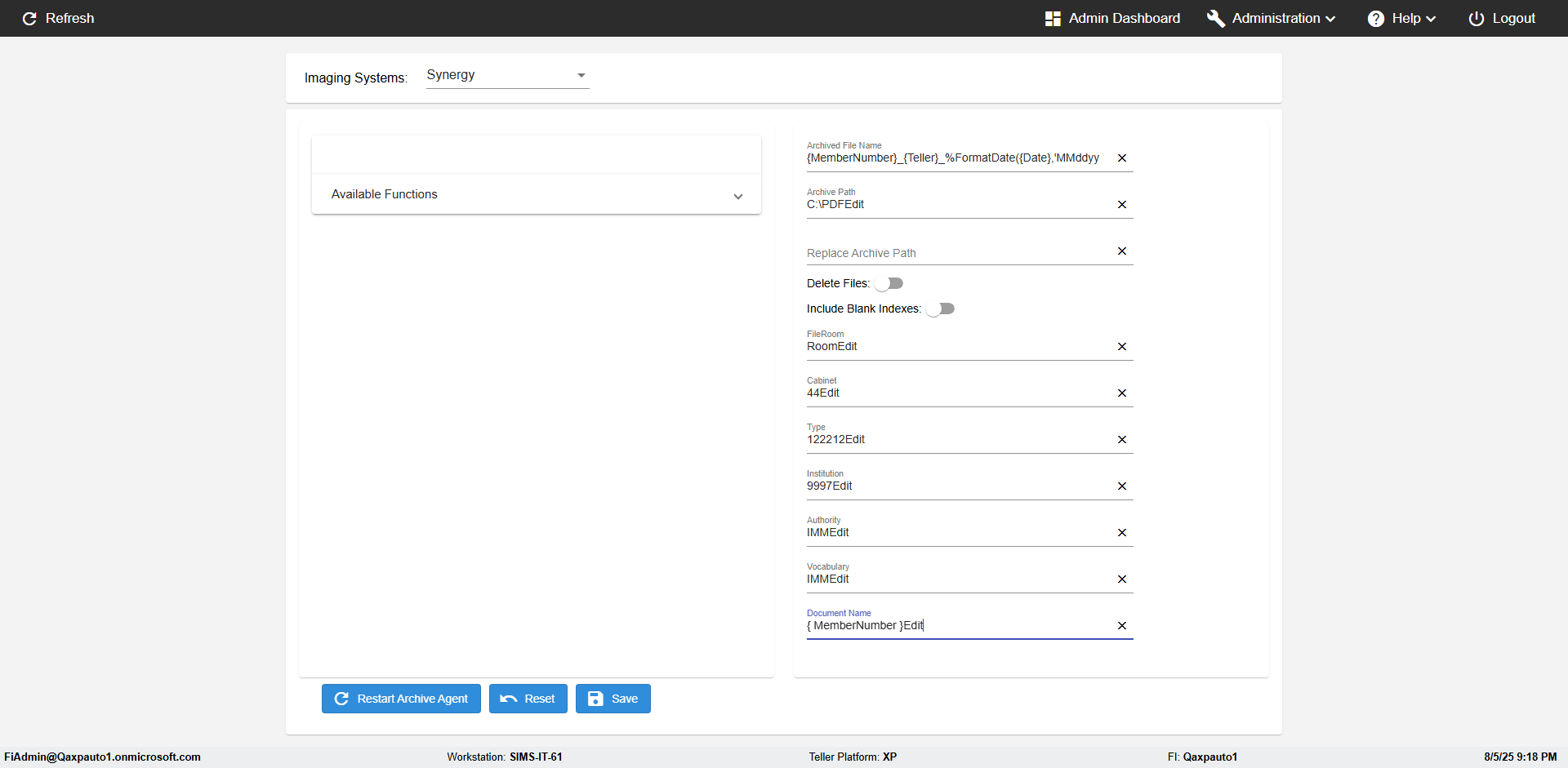Open the Help menu
1568x768 pixels.
[x=1401, y=18]
